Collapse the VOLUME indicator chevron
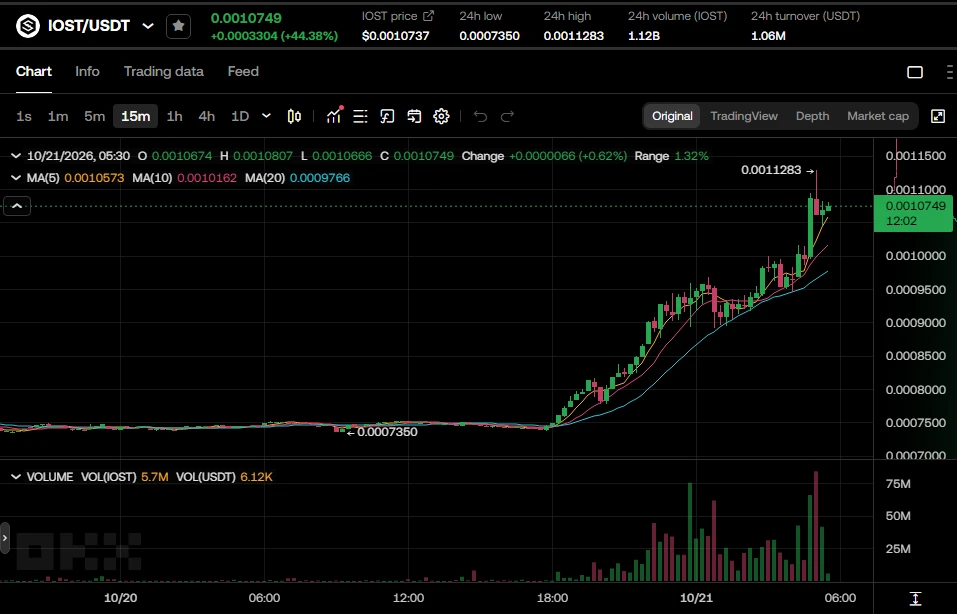 tap(16, 477)
